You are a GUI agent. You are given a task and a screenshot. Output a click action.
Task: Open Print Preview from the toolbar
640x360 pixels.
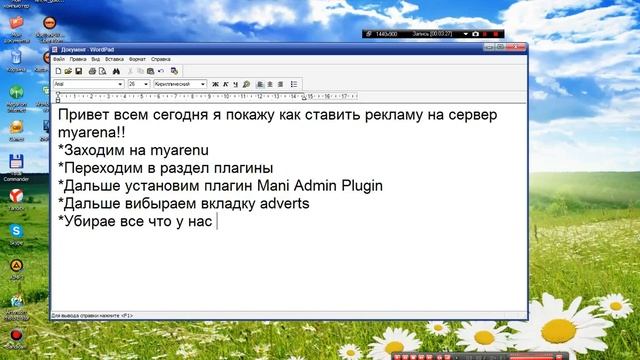102,71
